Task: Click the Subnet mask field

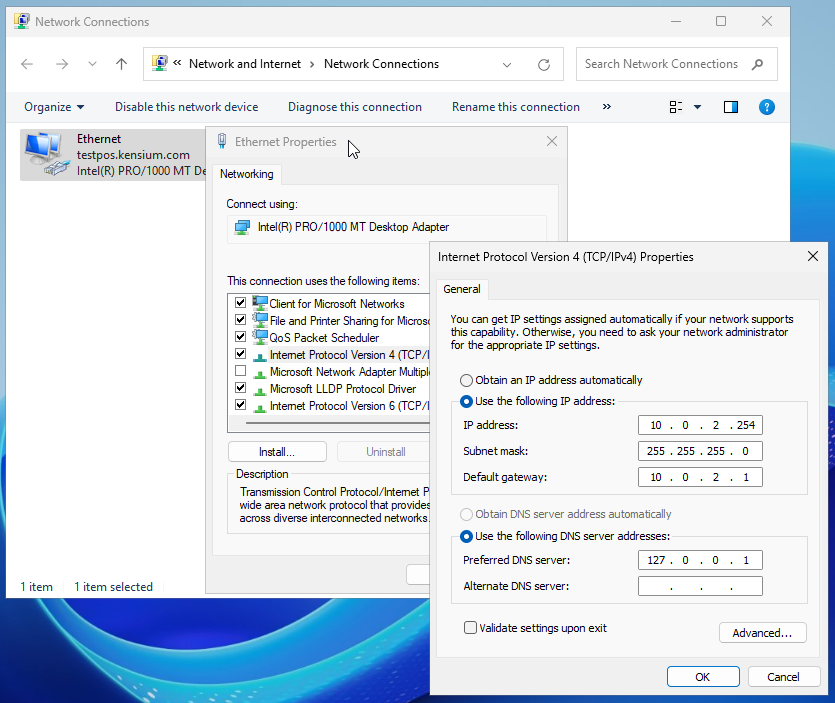Action: click(x=700, y=451)
